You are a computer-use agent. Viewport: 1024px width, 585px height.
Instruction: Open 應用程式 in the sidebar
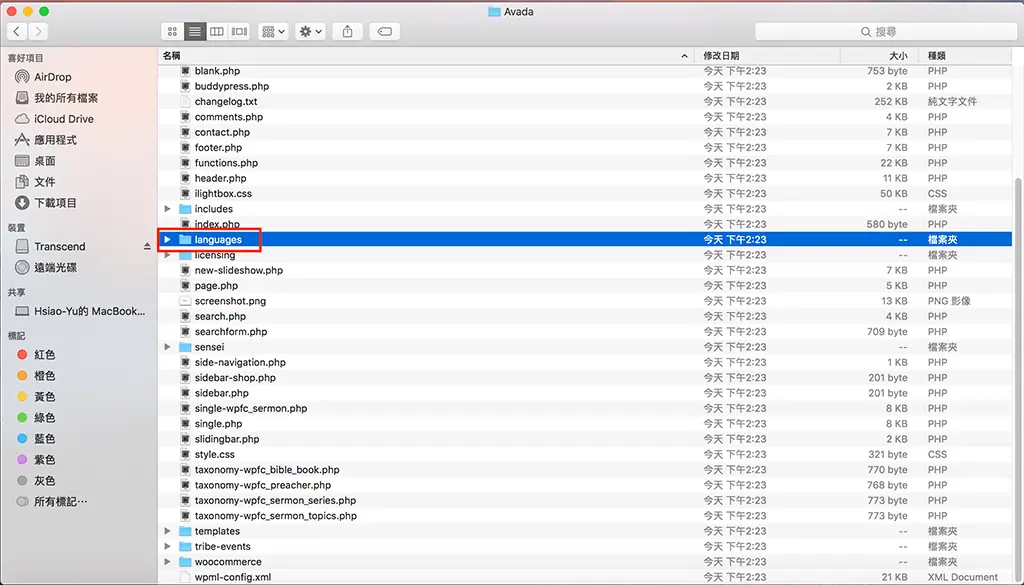[x=45, y=140]
